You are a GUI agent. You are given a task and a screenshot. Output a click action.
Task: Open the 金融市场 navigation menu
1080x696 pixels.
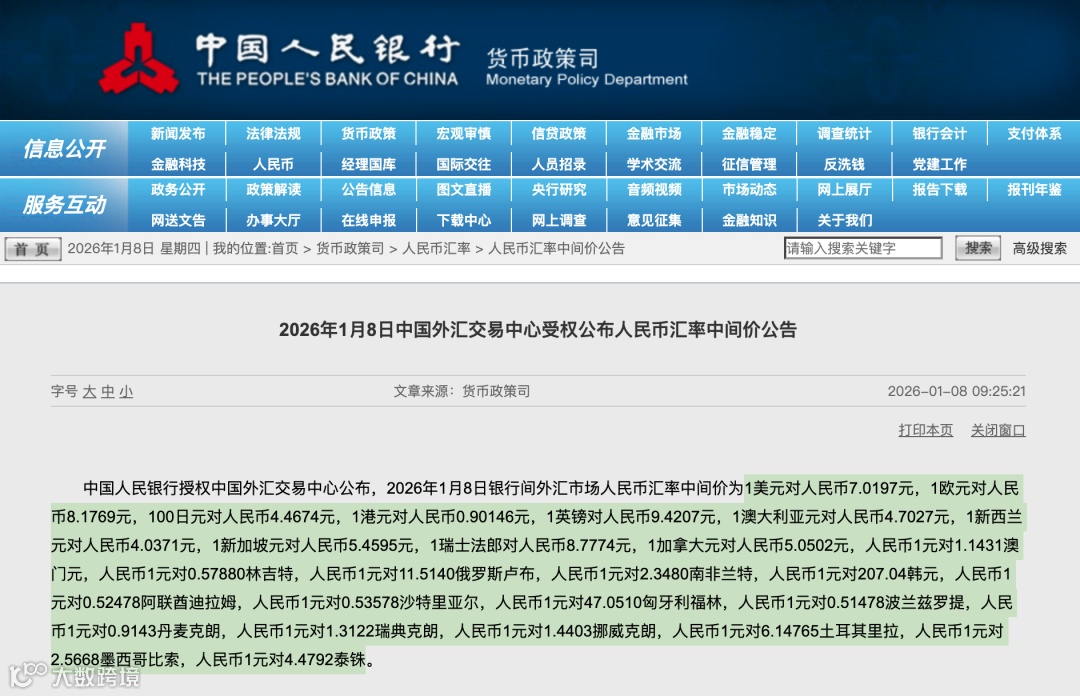[x=654, y=133]
